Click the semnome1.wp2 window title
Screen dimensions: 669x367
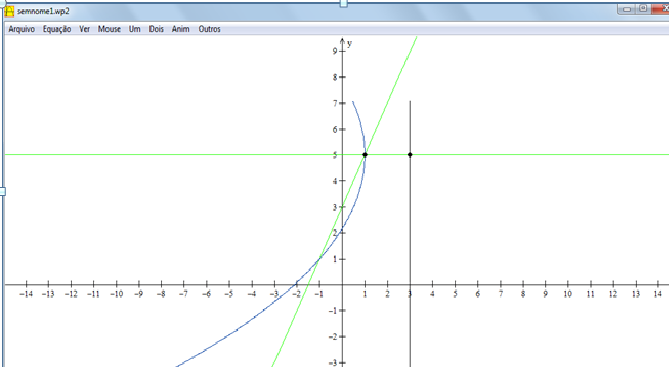click(43, 11)
